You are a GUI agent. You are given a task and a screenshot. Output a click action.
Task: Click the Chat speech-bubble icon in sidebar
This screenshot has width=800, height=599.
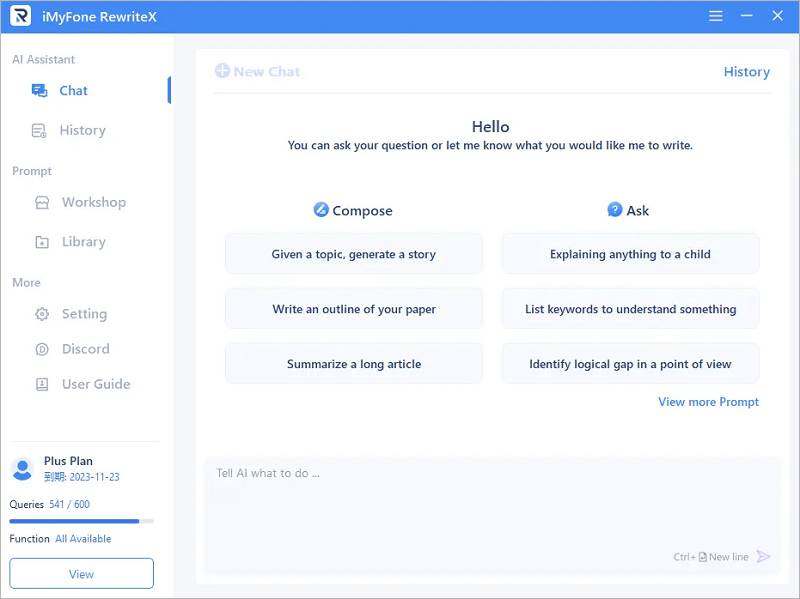point(39,91)
